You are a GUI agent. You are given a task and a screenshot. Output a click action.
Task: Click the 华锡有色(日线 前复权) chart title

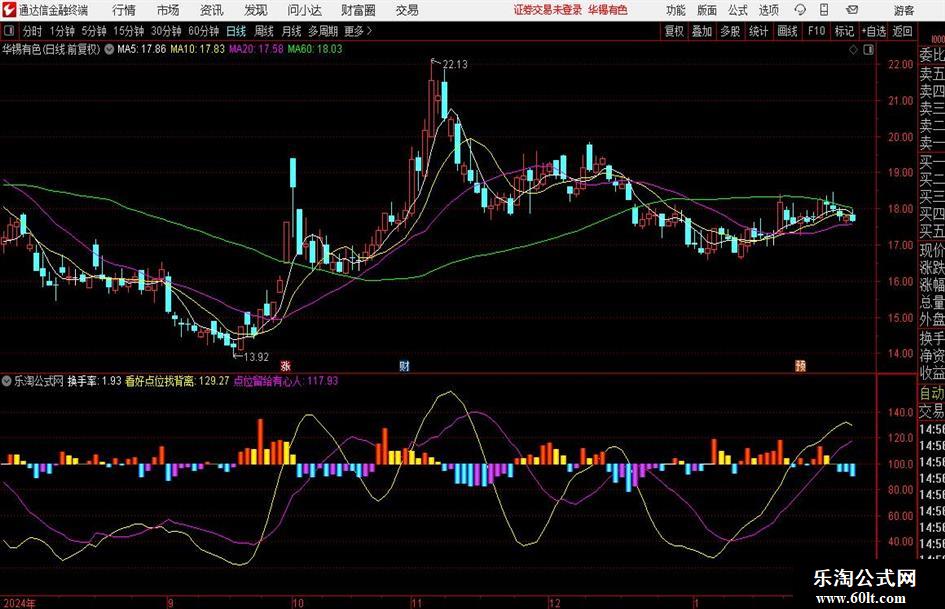click(x=51, y=49)
